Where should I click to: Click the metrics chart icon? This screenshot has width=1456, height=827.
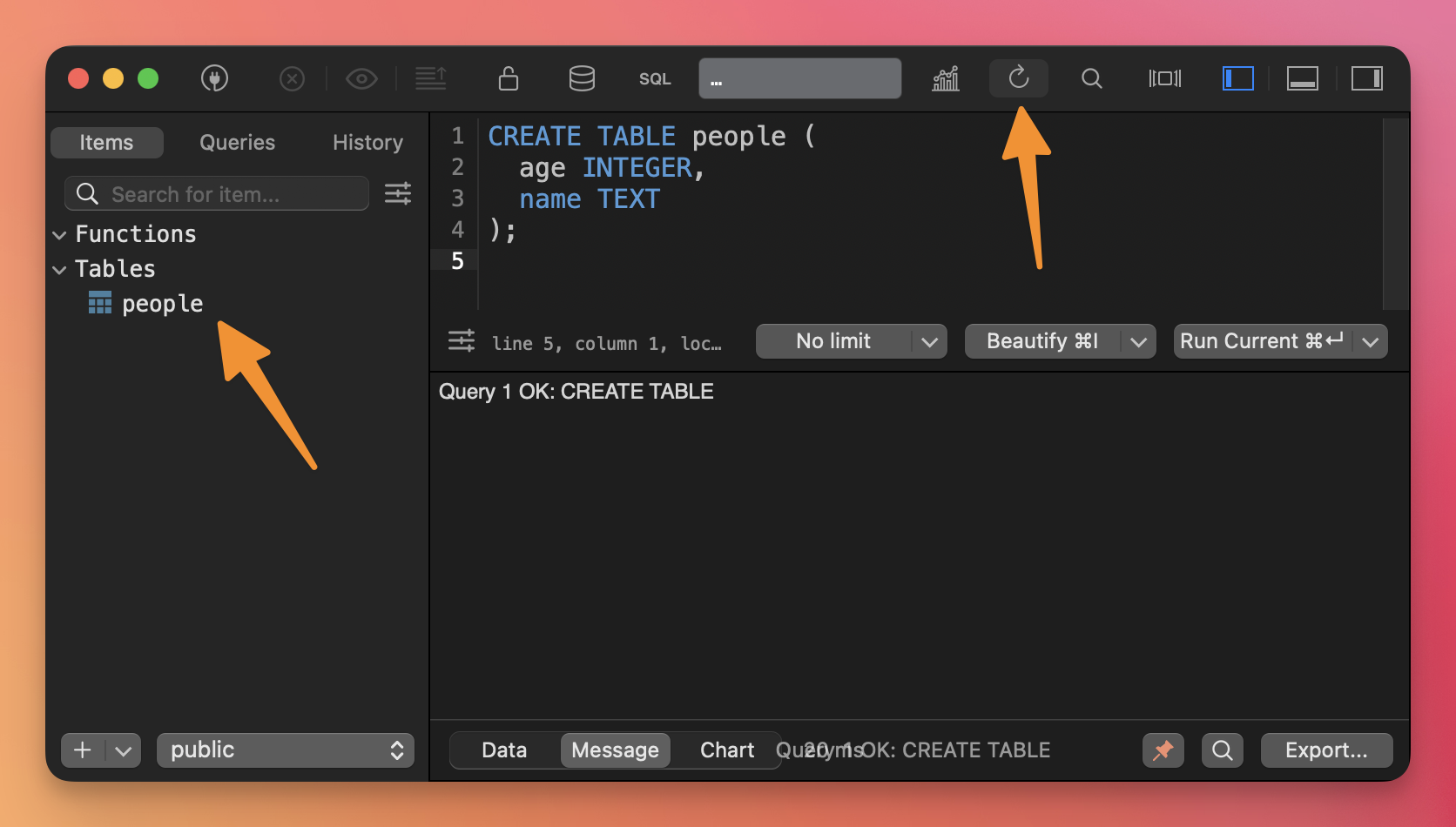(x=946, y=78)
